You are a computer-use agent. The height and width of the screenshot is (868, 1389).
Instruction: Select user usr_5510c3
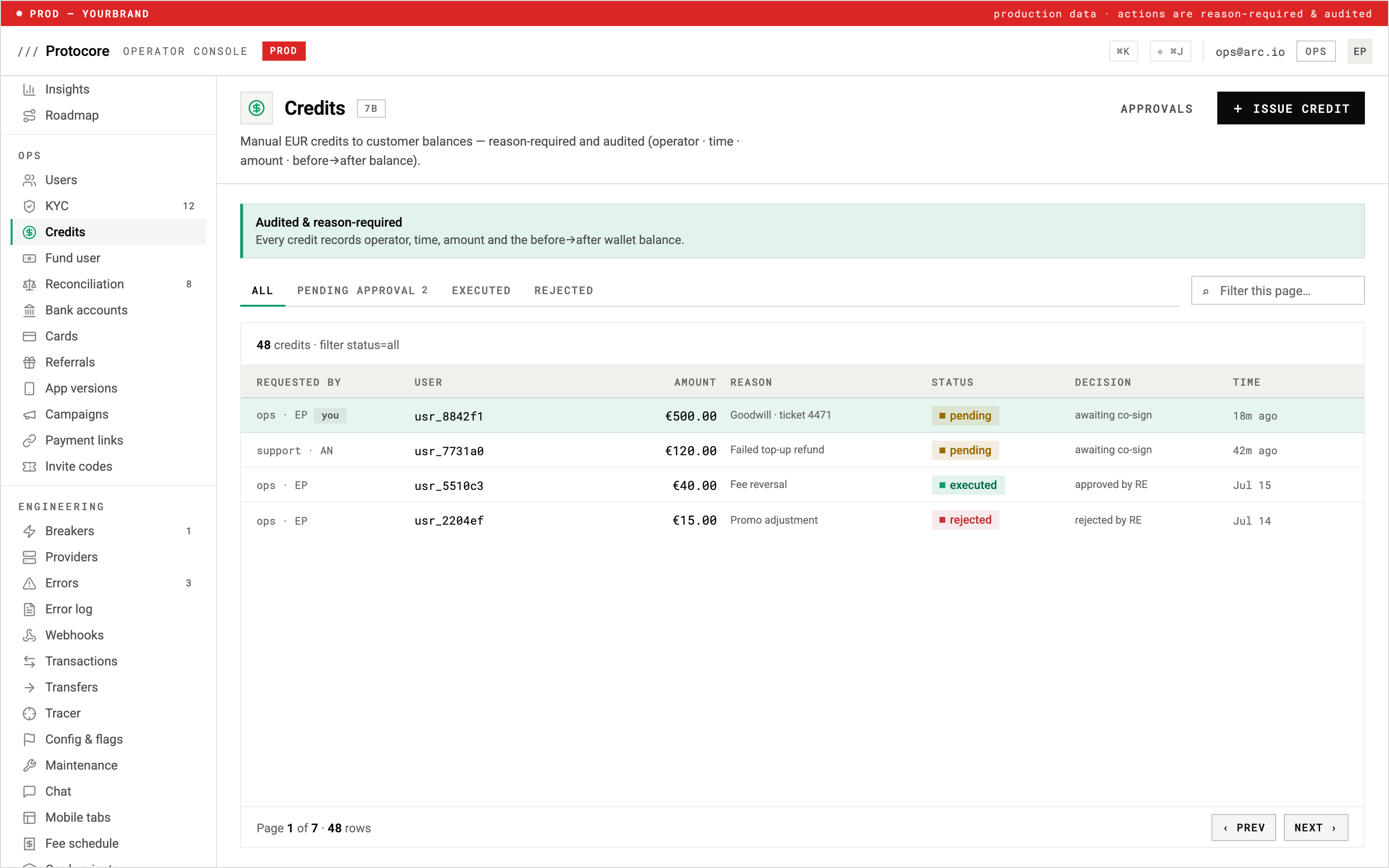(449, 486)
